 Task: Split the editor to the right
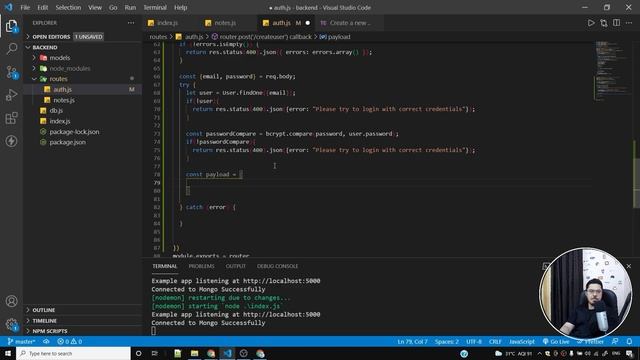click(x=616, y=23)
